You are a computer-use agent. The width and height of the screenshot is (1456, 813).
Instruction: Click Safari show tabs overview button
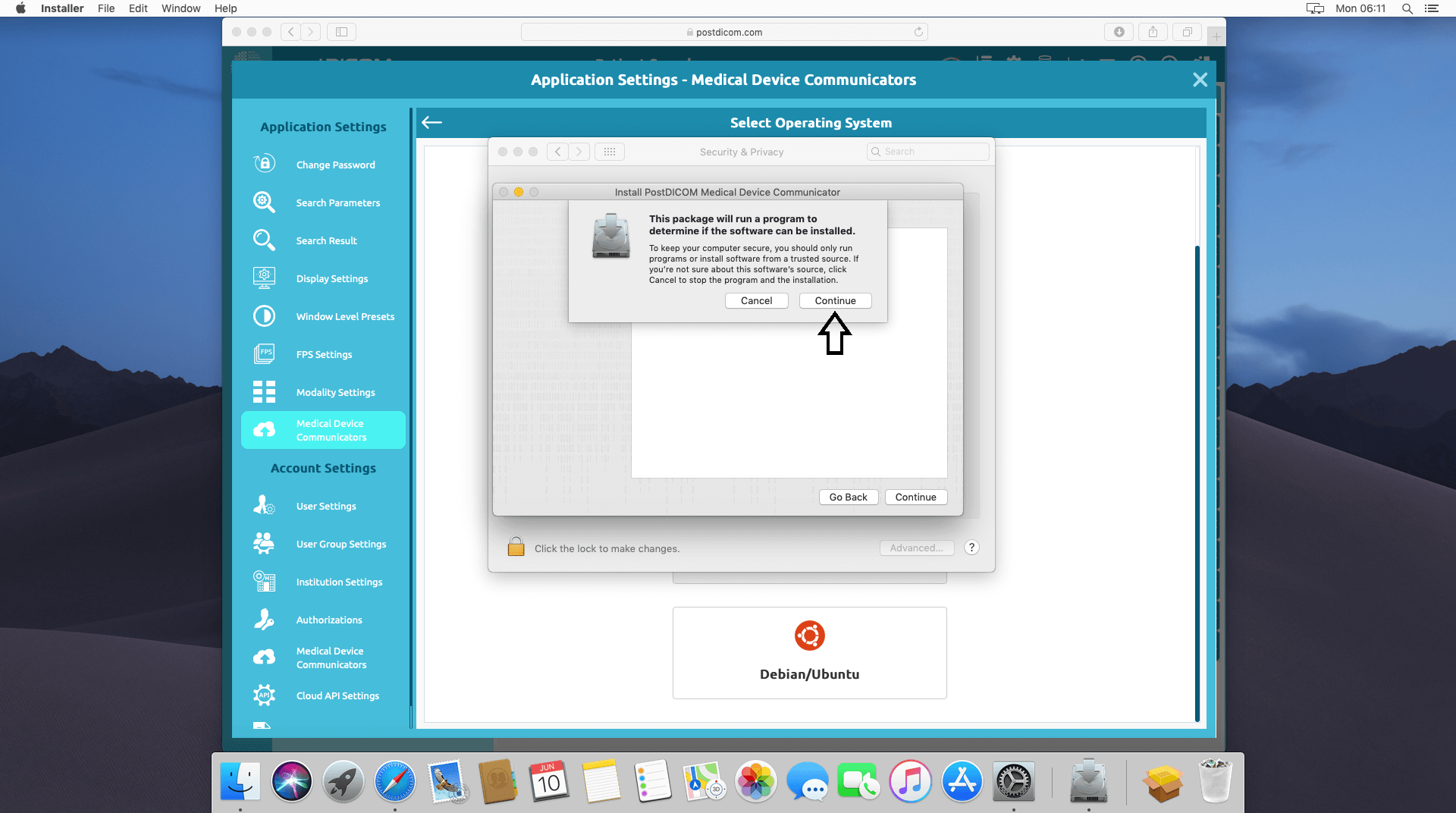(1187, 32)
